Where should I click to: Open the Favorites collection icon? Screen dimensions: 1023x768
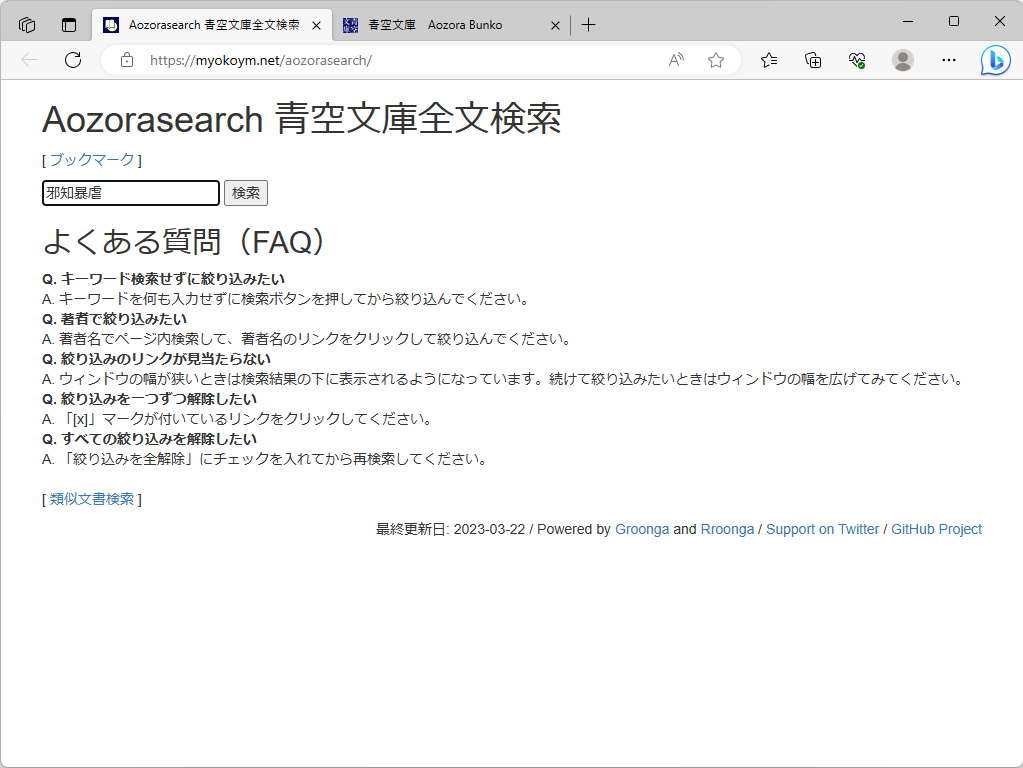point(768,60)
